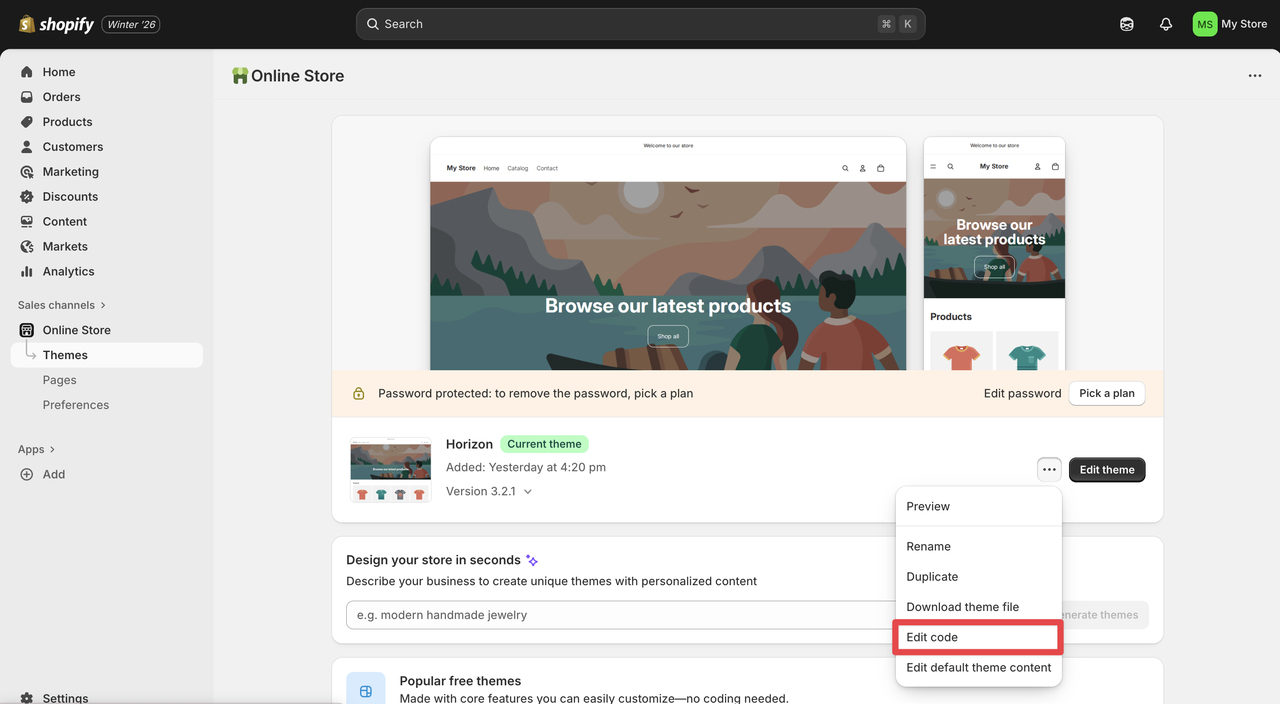1280x704 pixels.
Task: Open the Shopify Inbox icon in the header
Action: [x=1126, y=23]
